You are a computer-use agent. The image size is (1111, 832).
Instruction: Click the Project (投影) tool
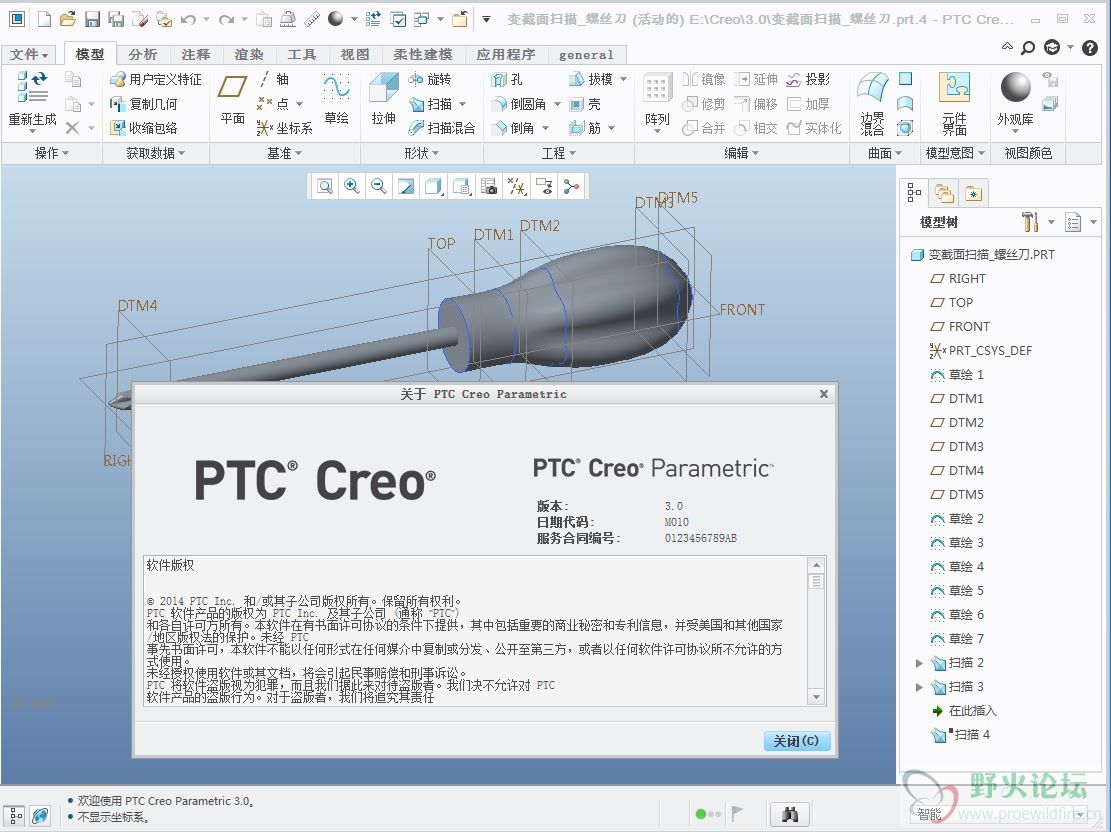pyautogui.click(x=808, y=79)
